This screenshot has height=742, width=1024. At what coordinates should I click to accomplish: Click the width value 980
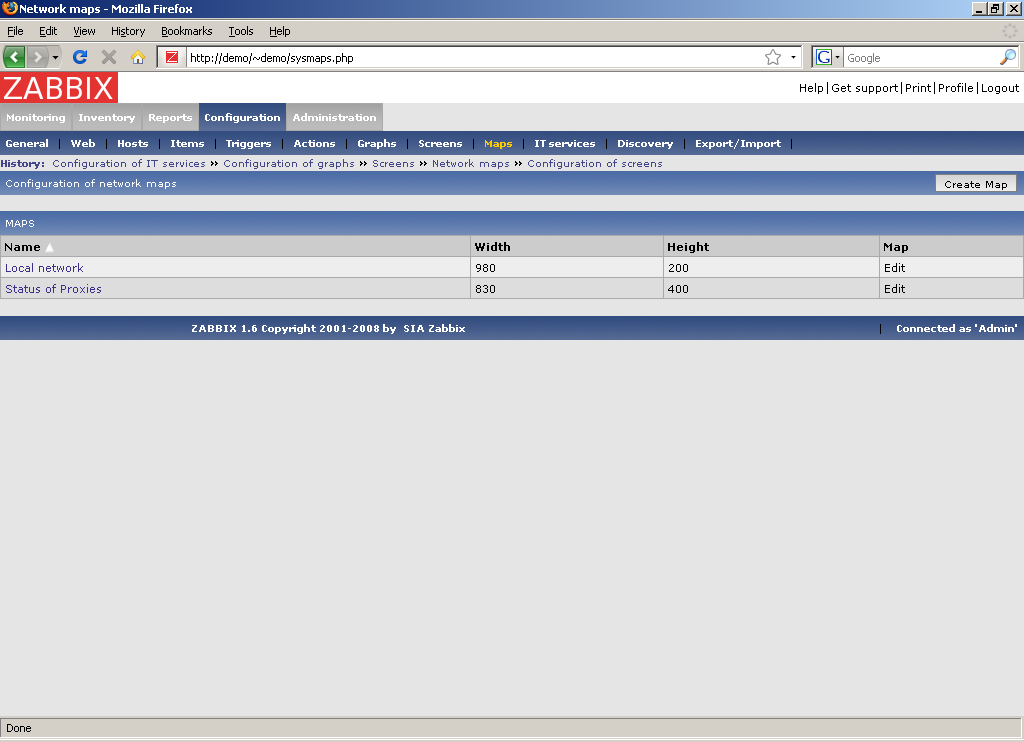click(x=485, y=268)
